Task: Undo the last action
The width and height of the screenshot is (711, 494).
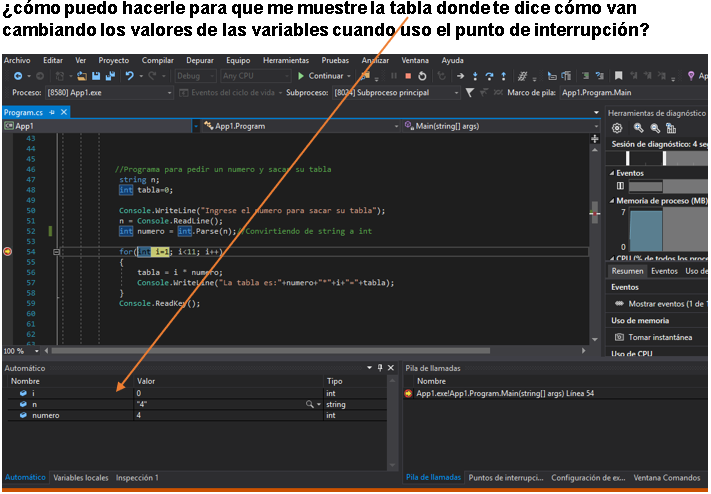Action: click(x=130, y=76)
